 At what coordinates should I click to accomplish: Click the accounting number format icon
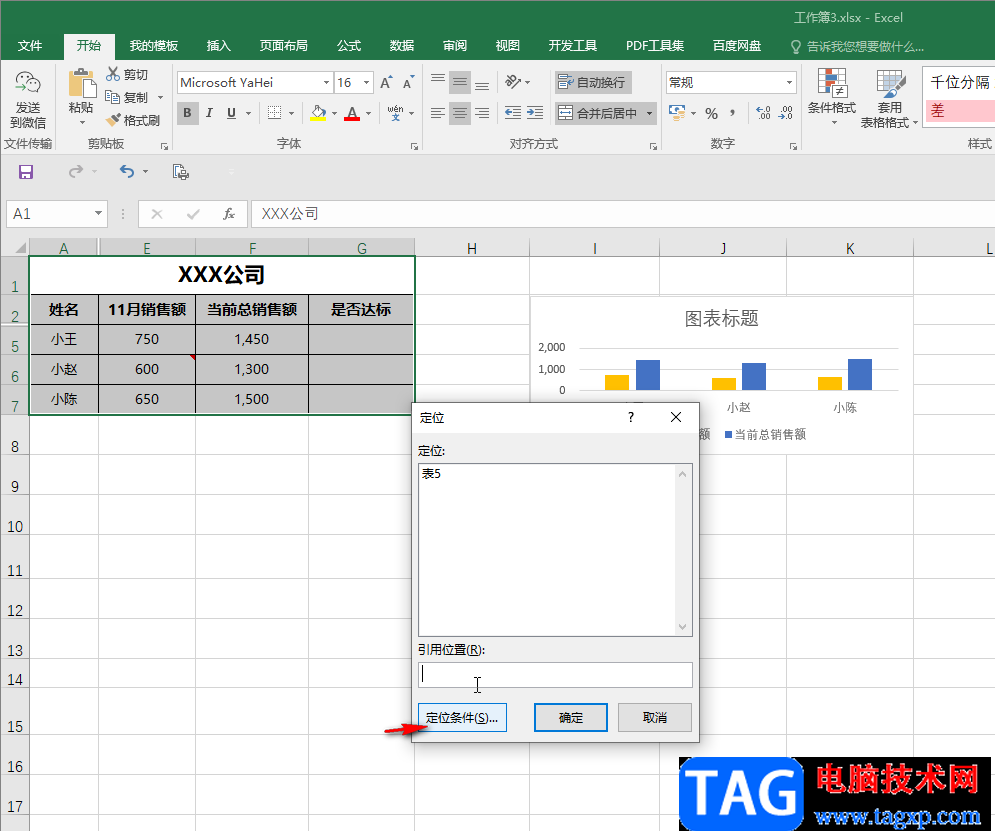[677, 113]
